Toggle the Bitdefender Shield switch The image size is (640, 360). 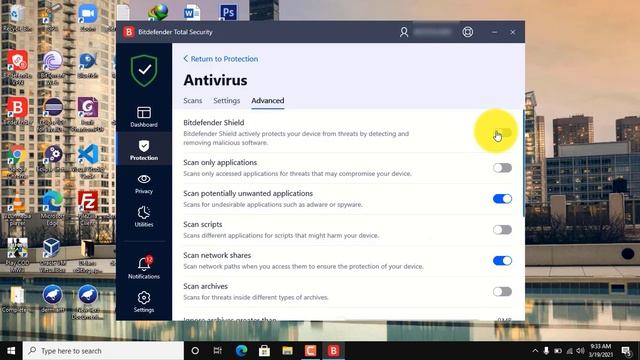point(502,133)
